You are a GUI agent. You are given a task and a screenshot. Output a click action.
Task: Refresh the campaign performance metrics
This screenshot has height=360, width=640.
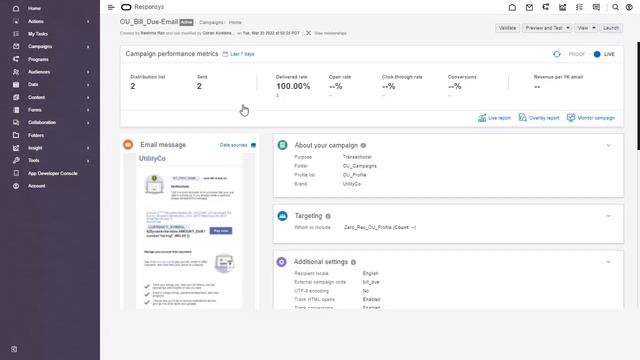pos(557,54)
